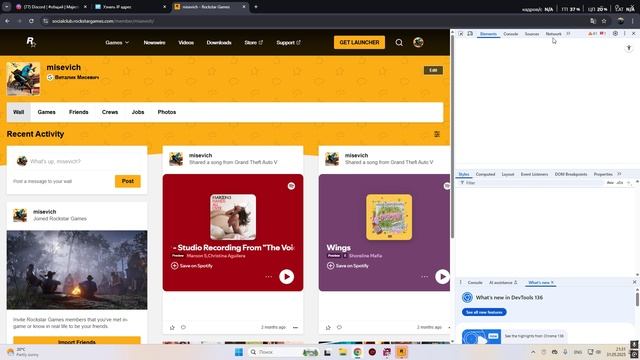Open the Spotify options on the red card
Image resolution: width=640 pixels, height=360 pixels.
[x=268, y=277]
